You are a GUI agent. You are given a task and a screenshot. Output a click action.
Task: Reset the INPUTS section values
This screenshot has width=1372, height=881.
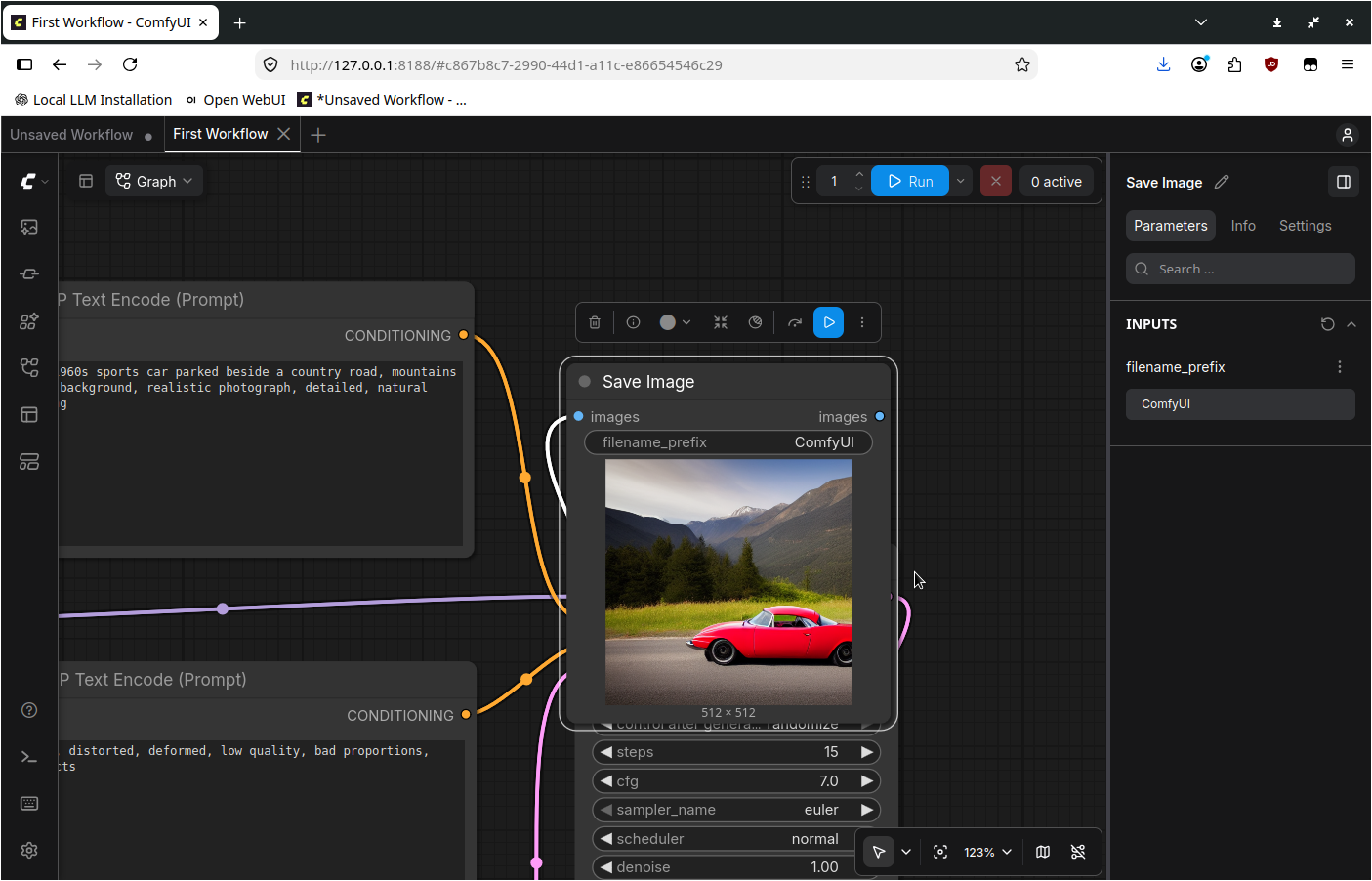1328,324
